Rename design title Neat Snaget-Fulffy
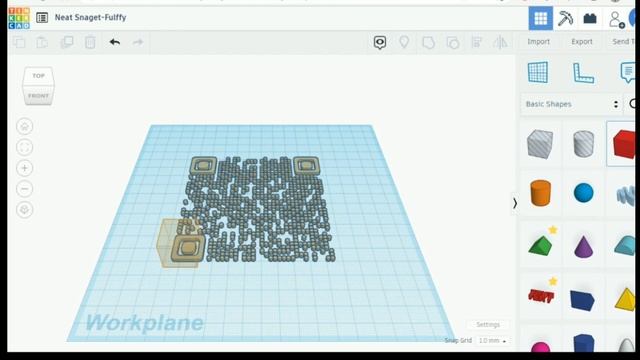 [91, 18]
